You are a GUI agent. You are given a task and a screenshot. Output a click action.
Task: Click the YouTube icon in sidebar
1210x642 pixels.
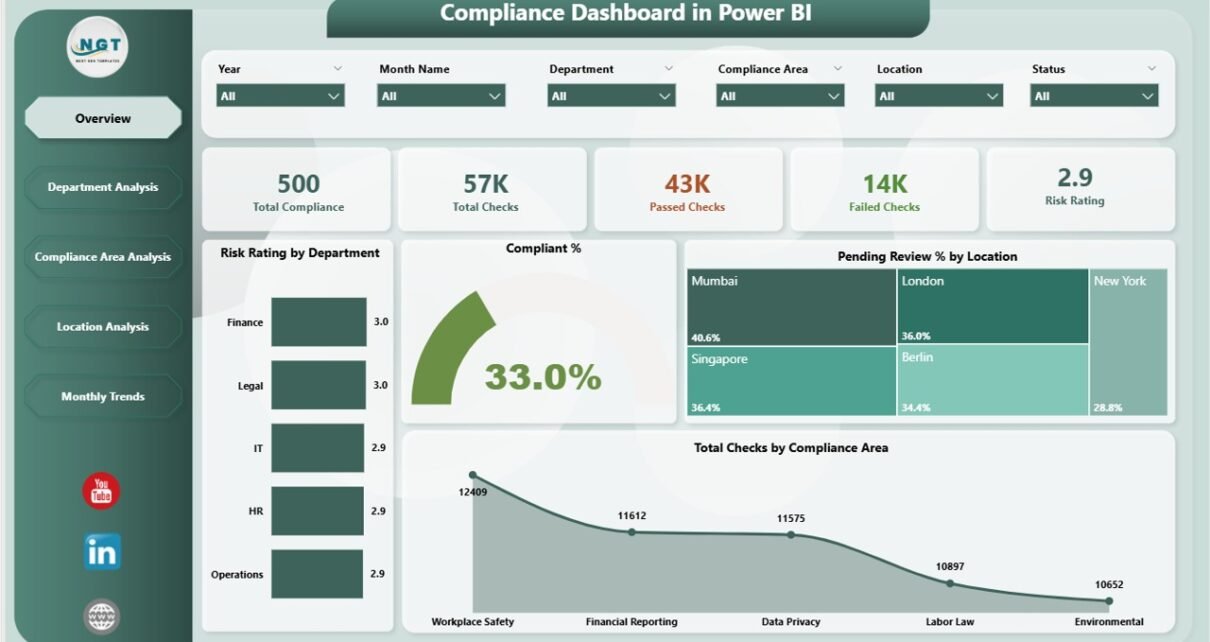(101, 491)
